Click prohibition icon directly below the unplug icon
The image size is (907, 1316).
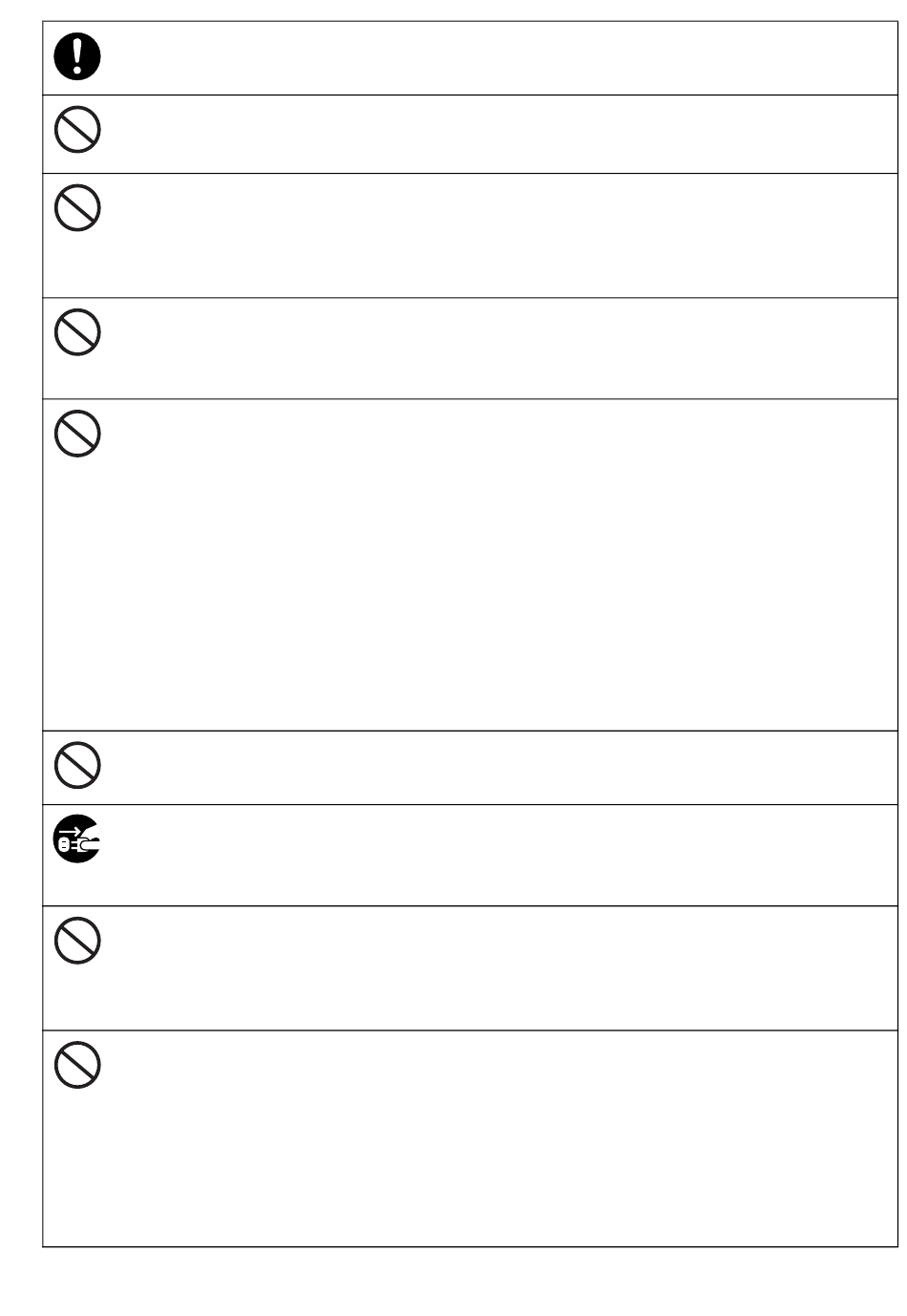click(x=77, y=942)
